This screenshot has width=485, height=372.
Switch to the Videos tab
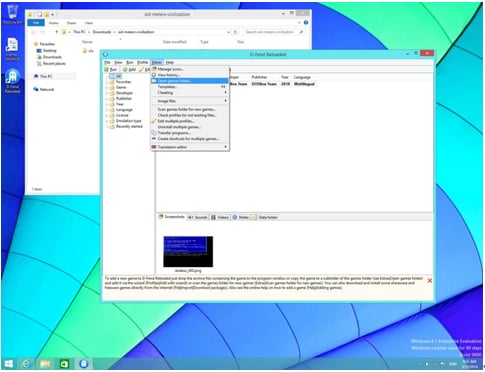(x=220, y=217)
